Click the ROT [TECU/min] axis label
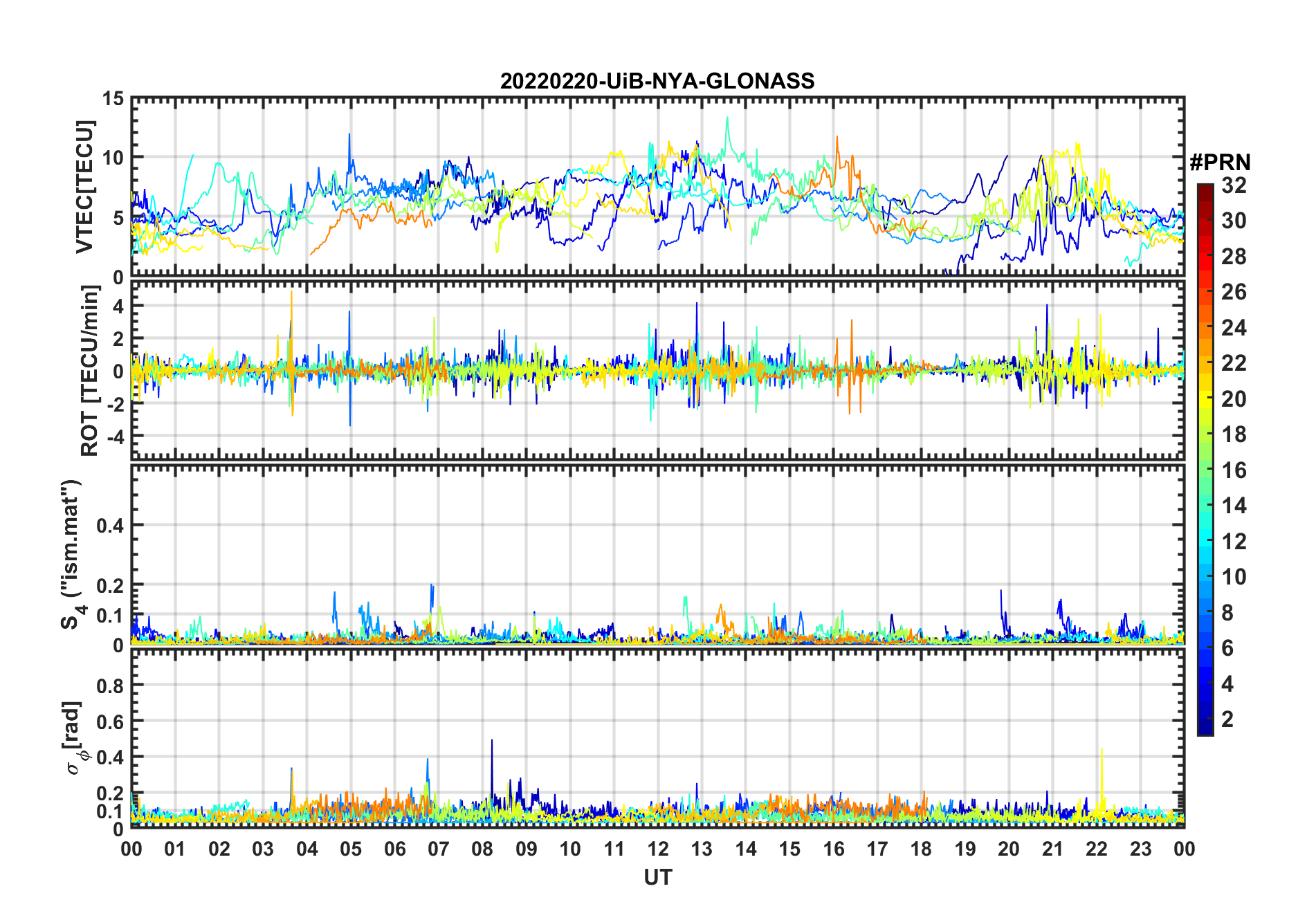 (90, 371)
